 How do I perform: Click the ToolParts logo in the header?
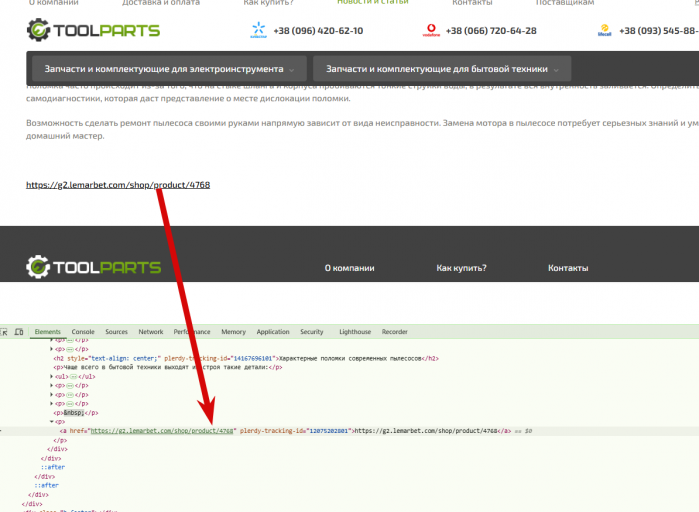[93, 30]
